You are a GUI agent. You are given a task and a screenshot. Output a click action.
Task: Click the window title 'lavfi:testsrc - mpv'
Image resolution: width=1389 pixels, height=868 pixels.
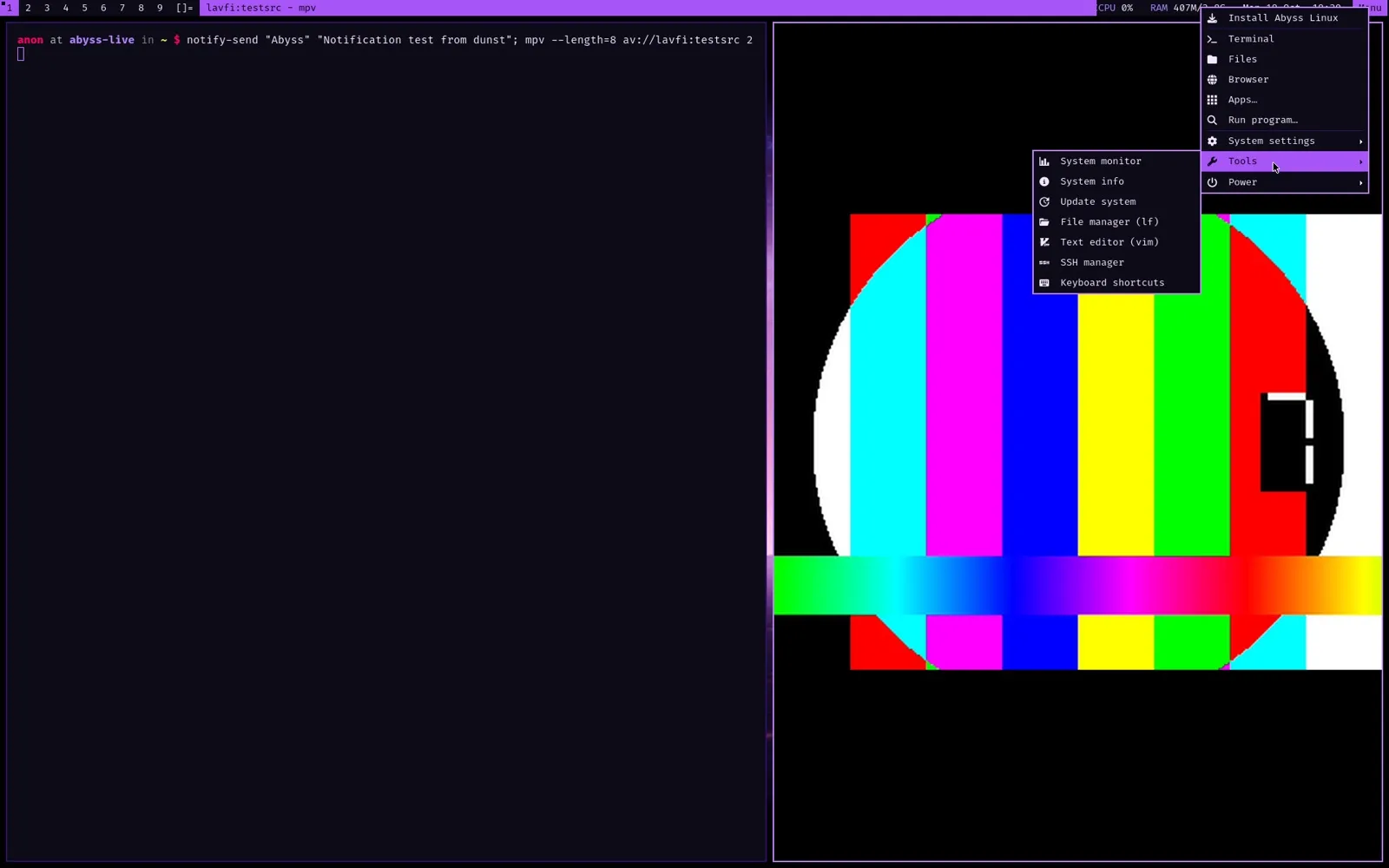pyautogui.click(x=261, y=8)
